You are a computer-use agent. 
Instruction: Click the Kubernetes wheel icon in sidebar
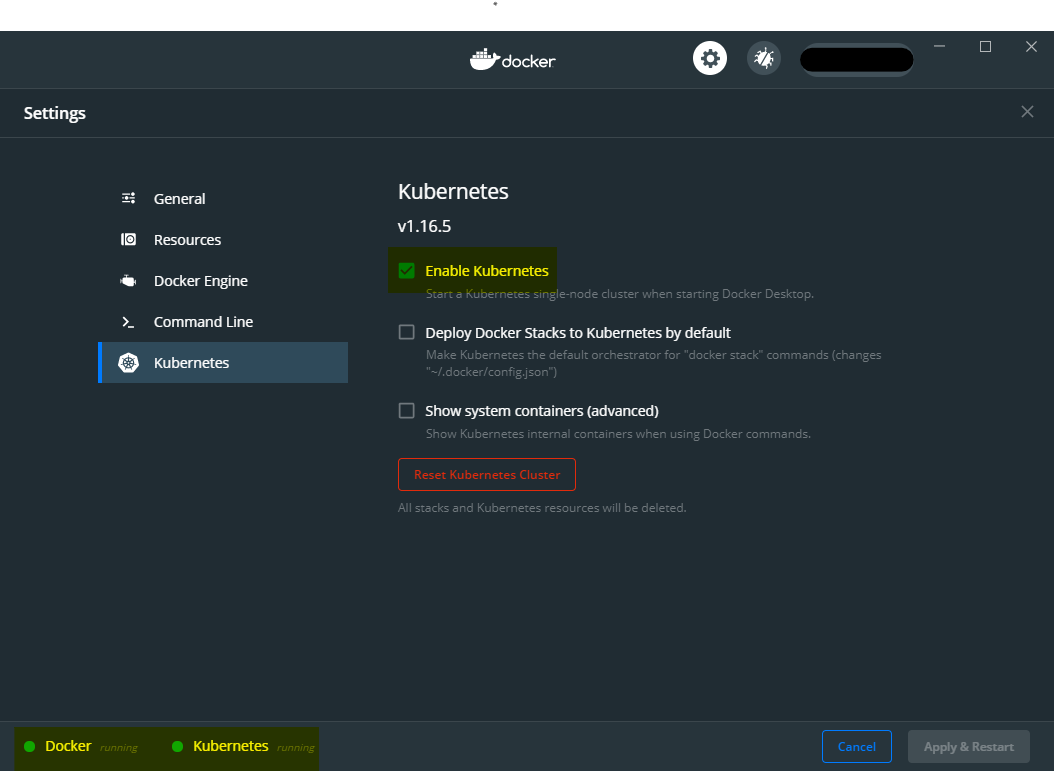(x=128, y=362)
